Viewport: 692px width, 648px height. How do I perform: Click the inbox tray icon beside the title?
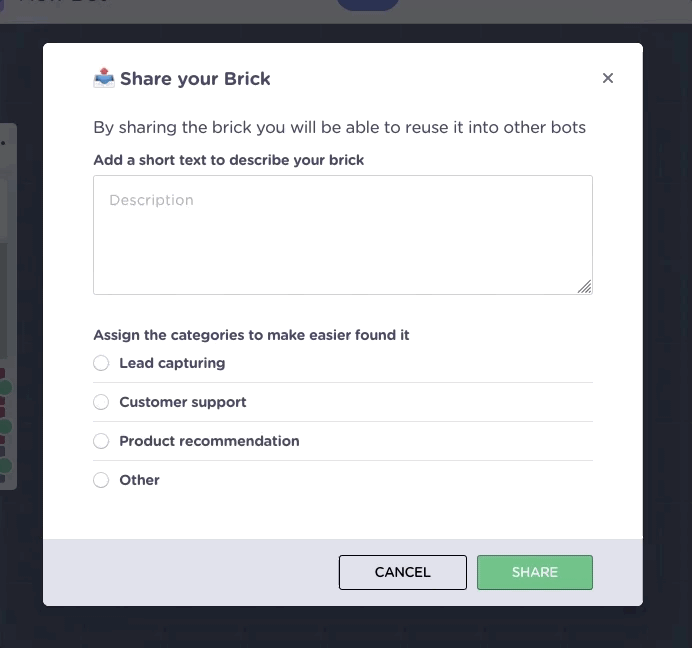tap(104, 78)
